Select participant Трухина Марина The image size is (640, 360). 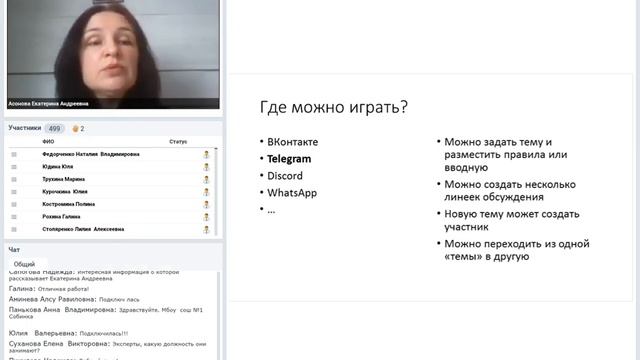pos(63,179)
